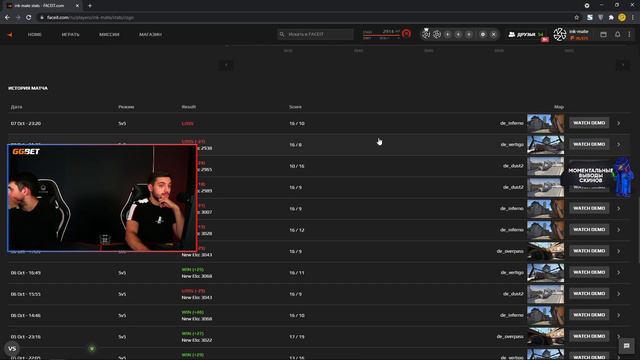Click the search magnifier icon
The height and width of the screenshot is (360, 640).
click(282, 34)
